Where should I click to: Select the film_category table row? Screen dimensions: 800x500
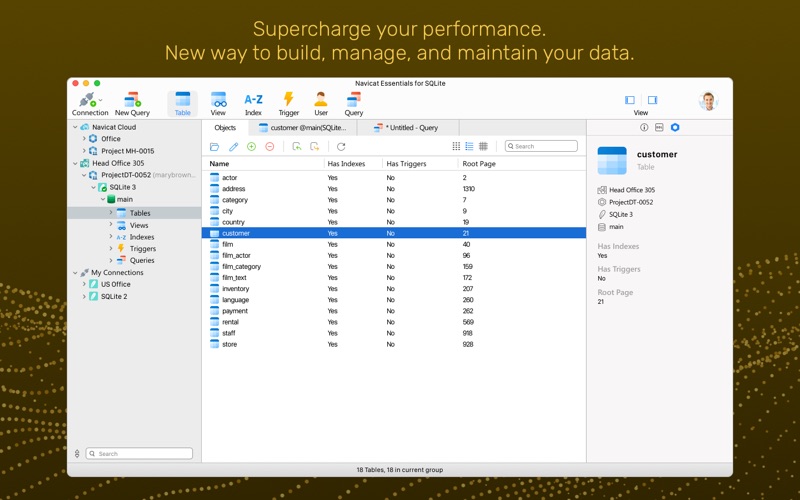[394, 266]
